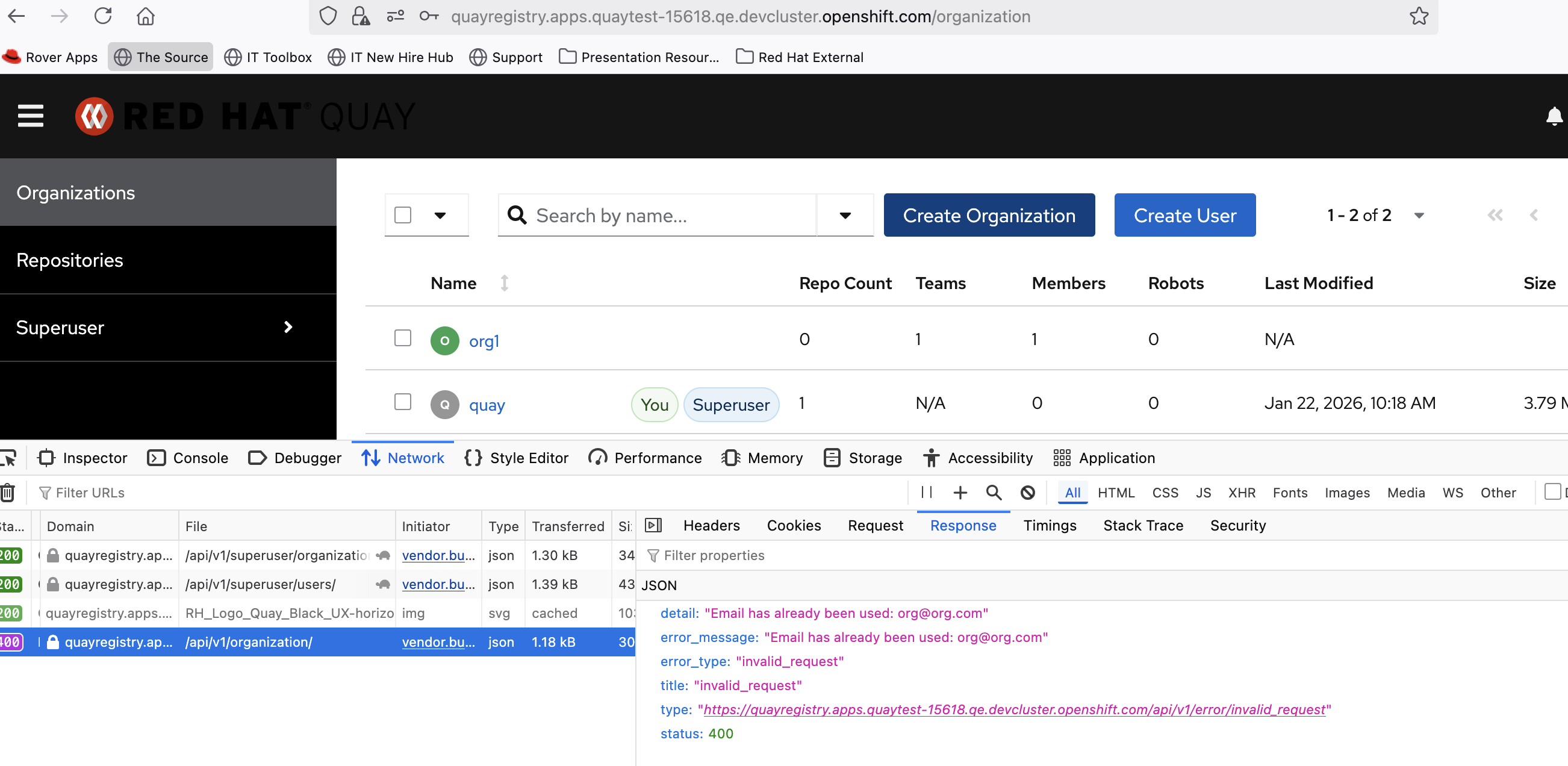This screenshot has width=1568, height=766.
Task: Click the Search by name field
Action: coord(670,215)
